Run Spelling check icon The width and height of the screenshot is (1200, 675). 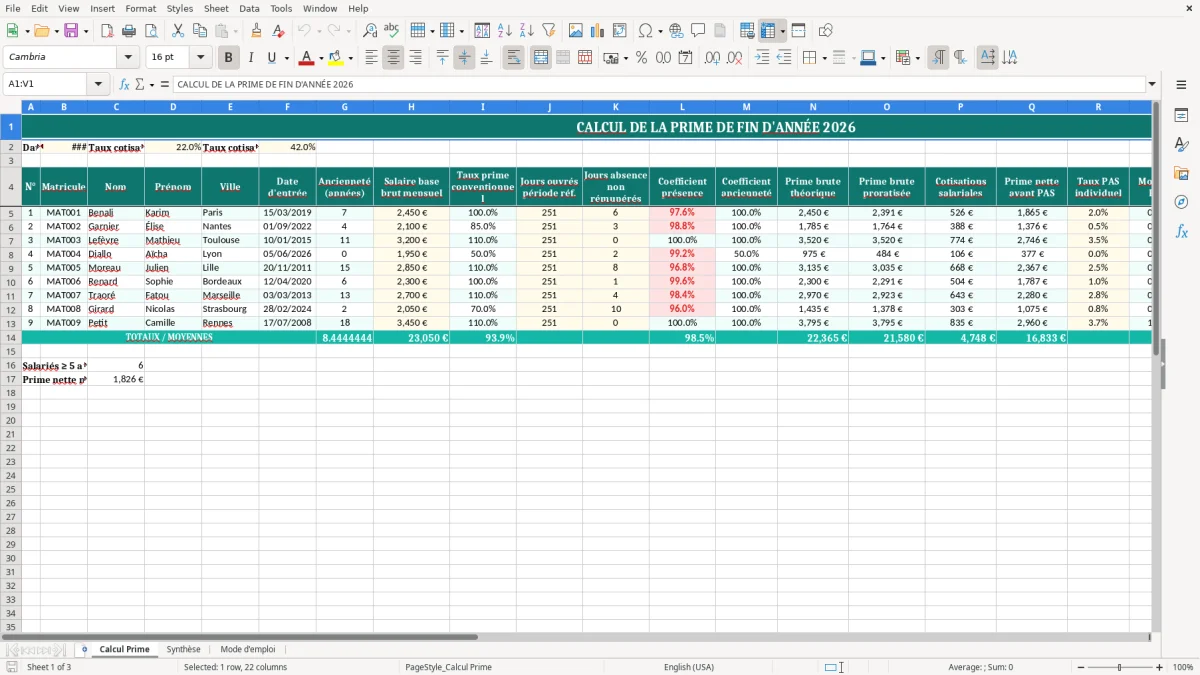pyautogui.click(x=392, y=31)
